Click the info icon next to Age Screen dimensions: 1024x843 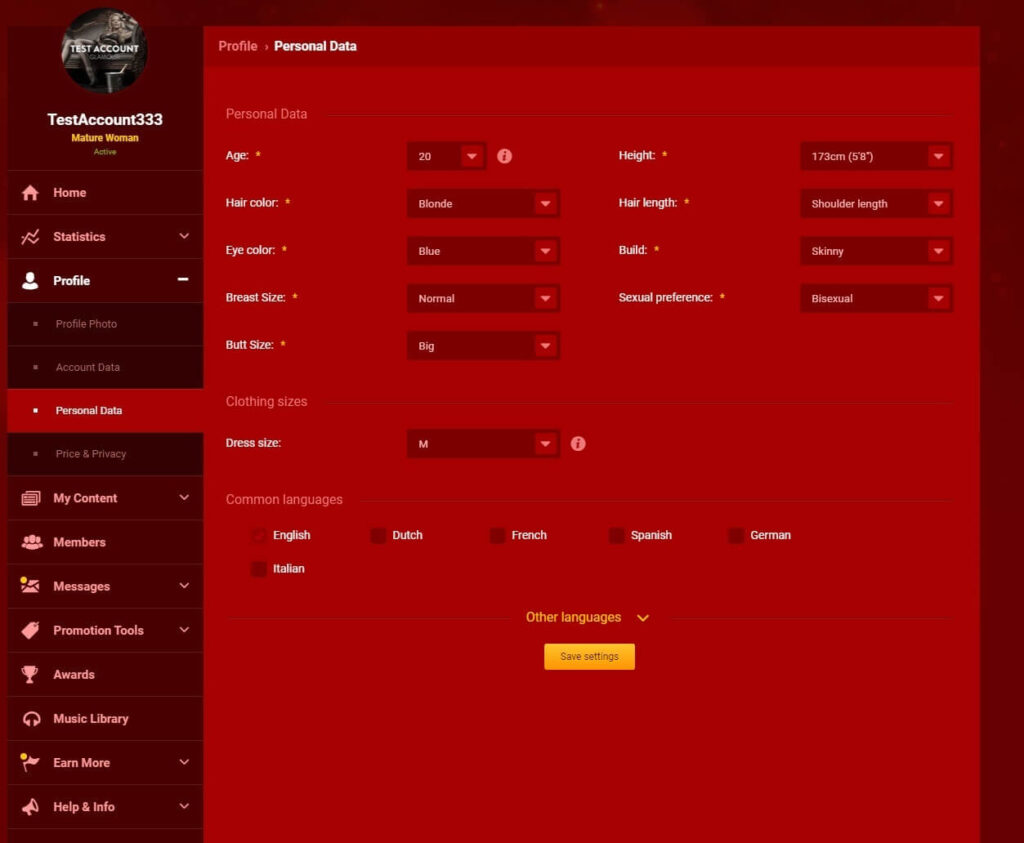pyautogui.click(x=504, y=156)
